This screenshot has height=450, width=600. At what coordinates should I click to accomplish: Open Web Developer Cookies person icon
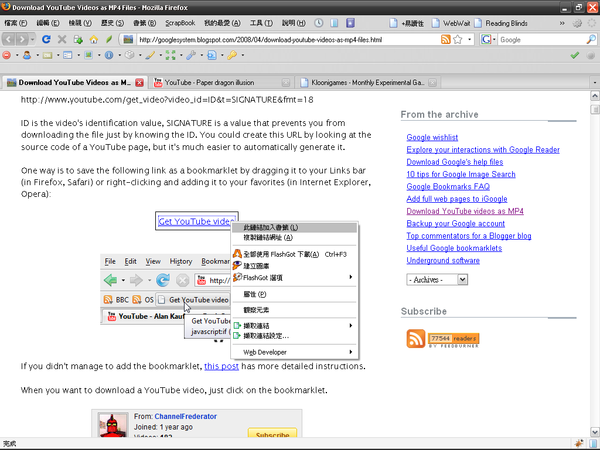tap(27, 55)
